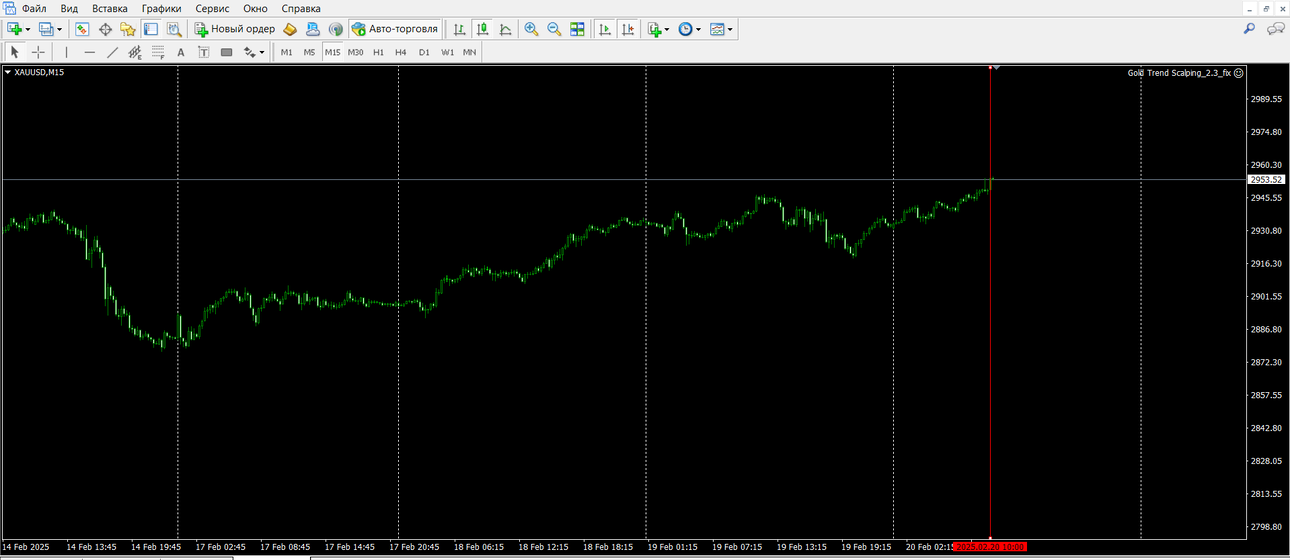Expand the Indicators dropdown arrow

pyautogui.click(x=667, y=29)
